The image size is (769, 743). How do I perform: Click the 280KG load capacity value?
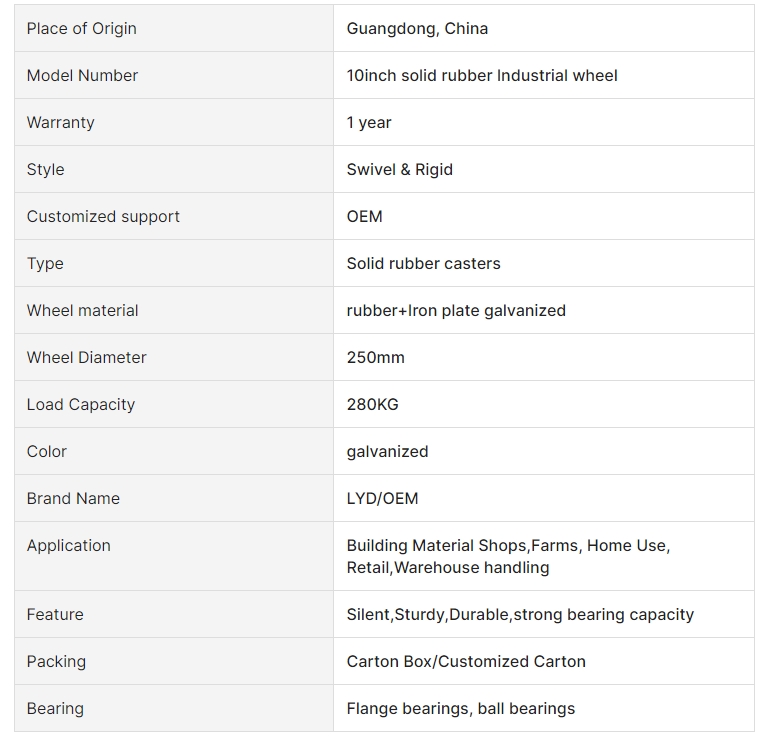[372, 405]
